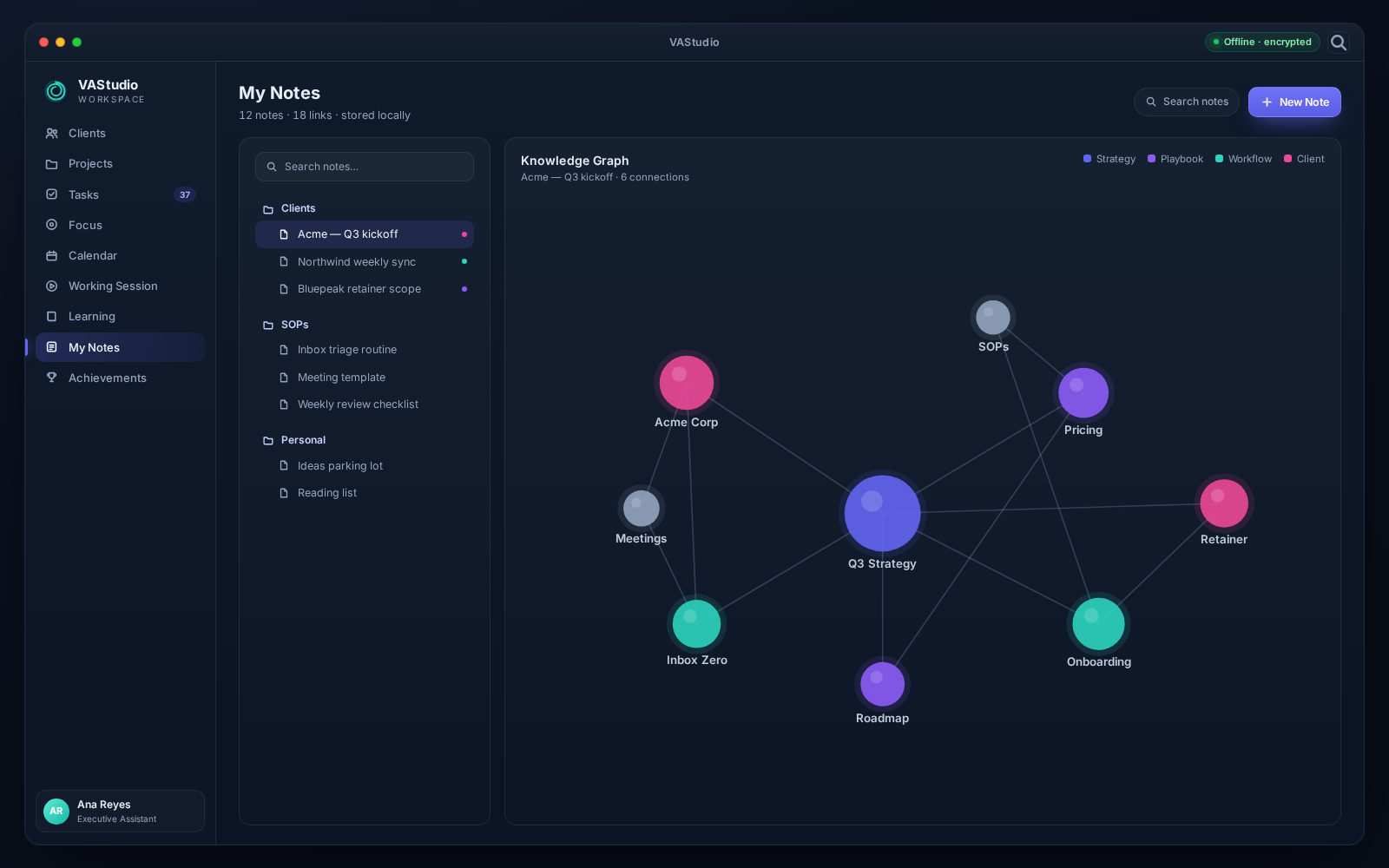Open Clients via its people icon

52,133
